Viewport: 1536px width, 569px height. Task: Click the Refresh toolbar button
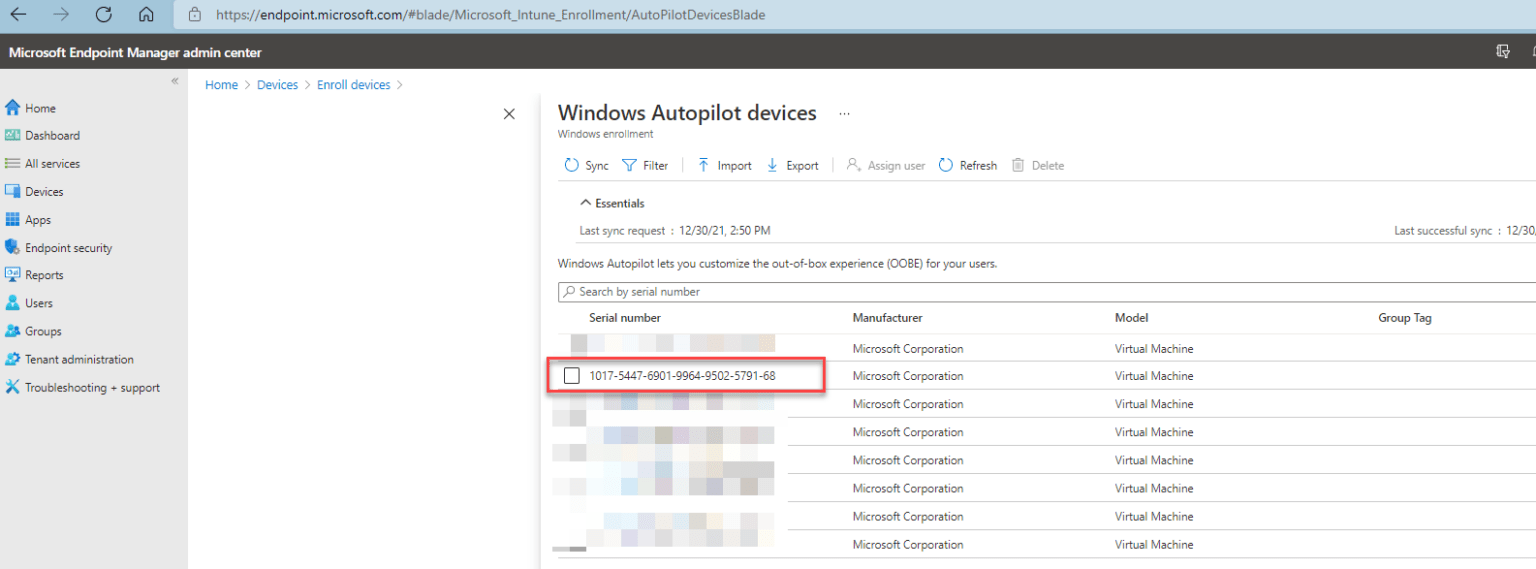(967, 165)
